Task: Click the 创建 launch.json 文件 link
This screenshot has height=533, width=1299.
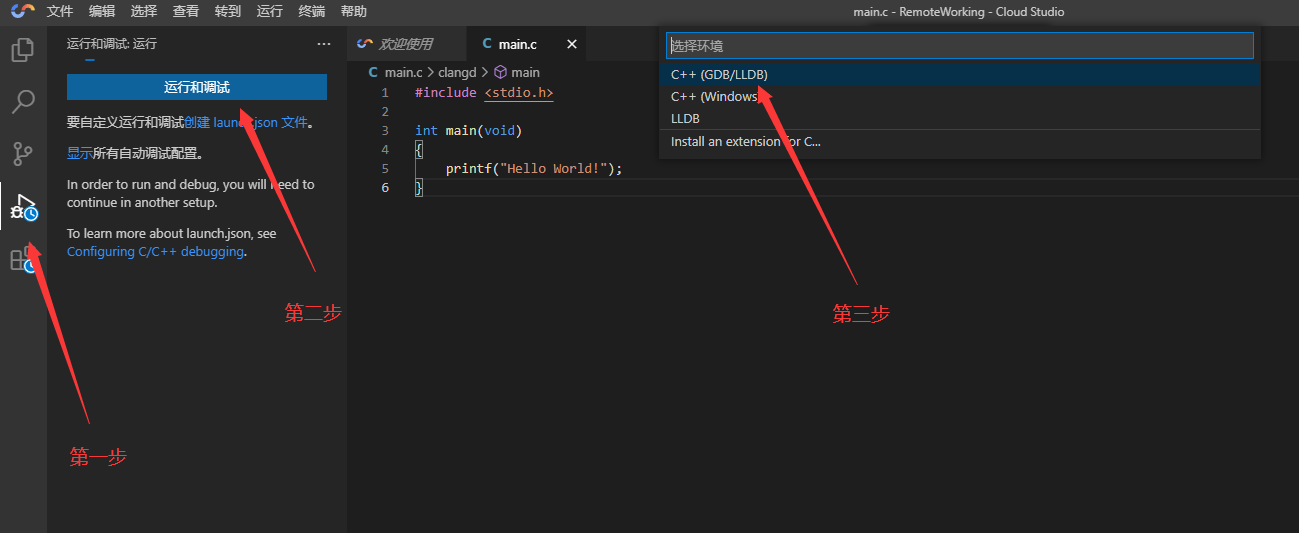Action: (246, 123)
